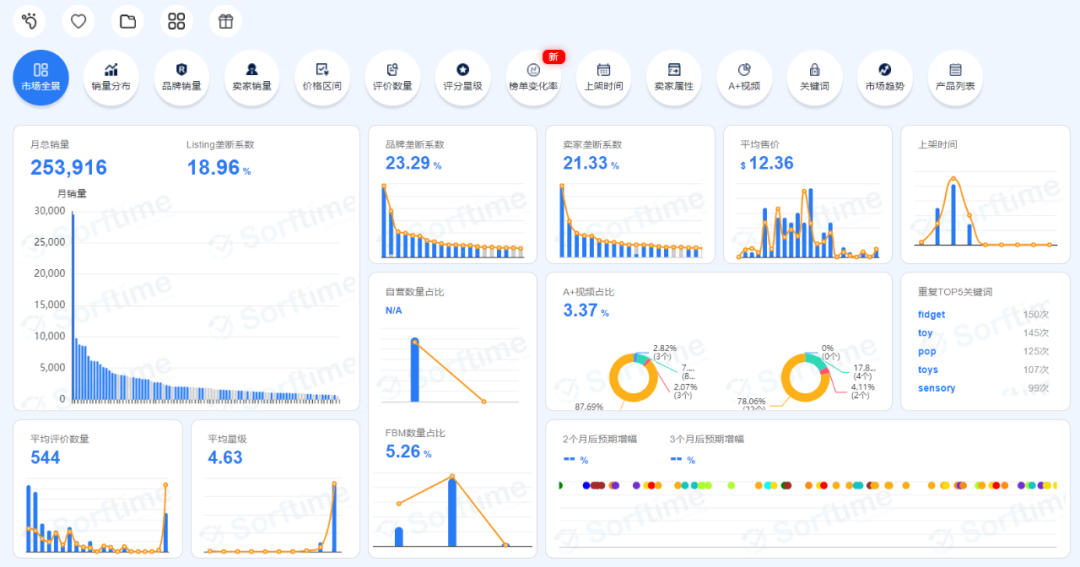Viewport: 1080px width, 567px height.
Task: Open the 价格区间 tab
Action: click(322, 78)
